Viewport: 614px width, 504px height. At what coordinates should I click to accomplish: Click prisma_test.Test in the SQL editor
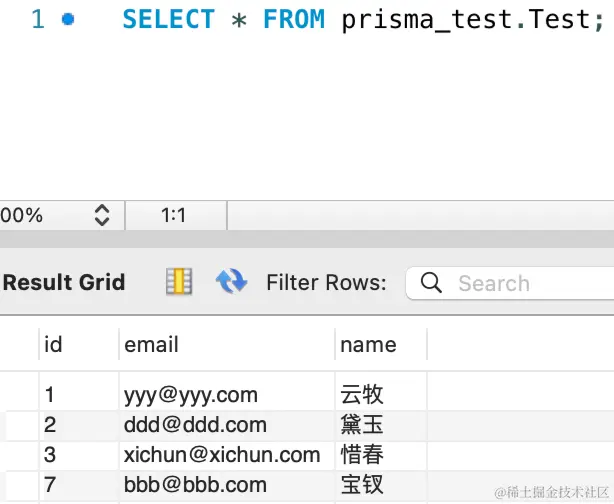(466, 20)
